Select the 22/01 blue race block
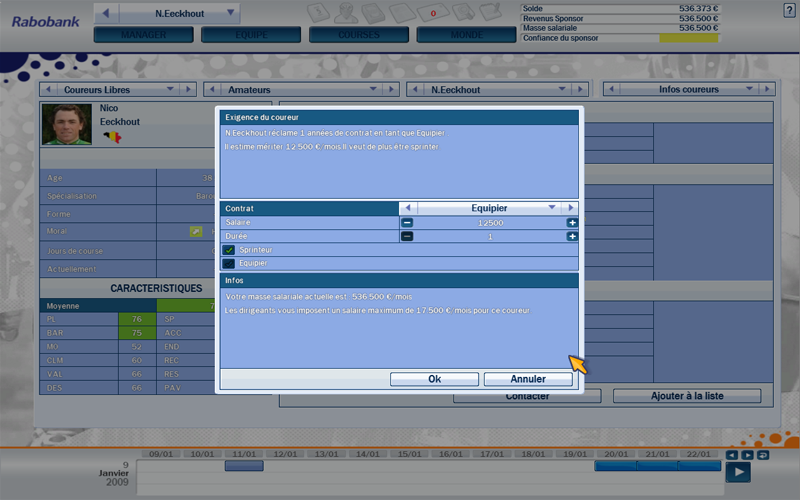Screen dimensions: 800x500 click(x=699, y=465)
